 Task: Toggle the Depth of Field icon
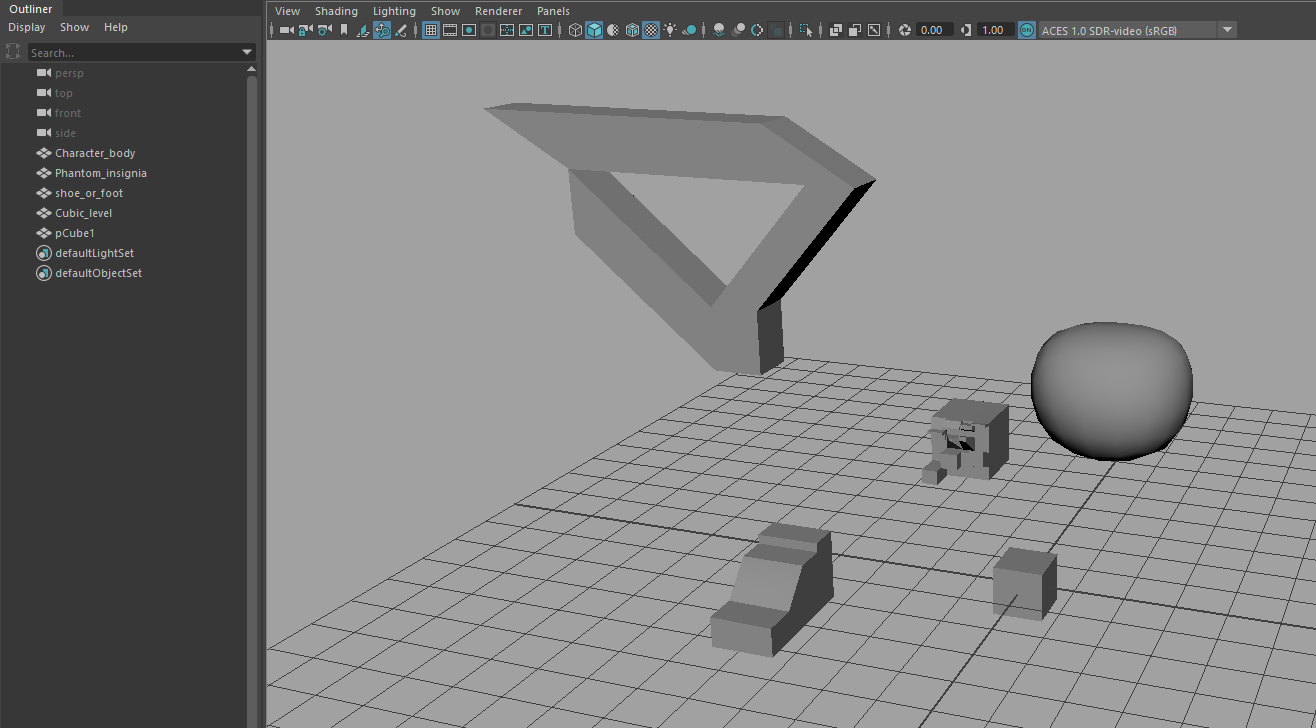coord(776,30)
